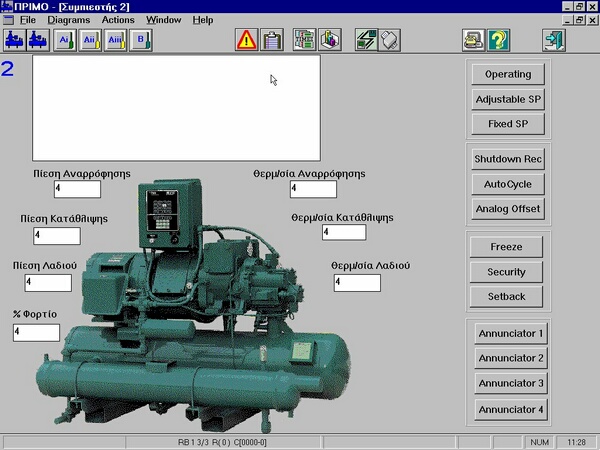Open the Window menu
This screenshot has height=450, width=600.
(164, 20)
